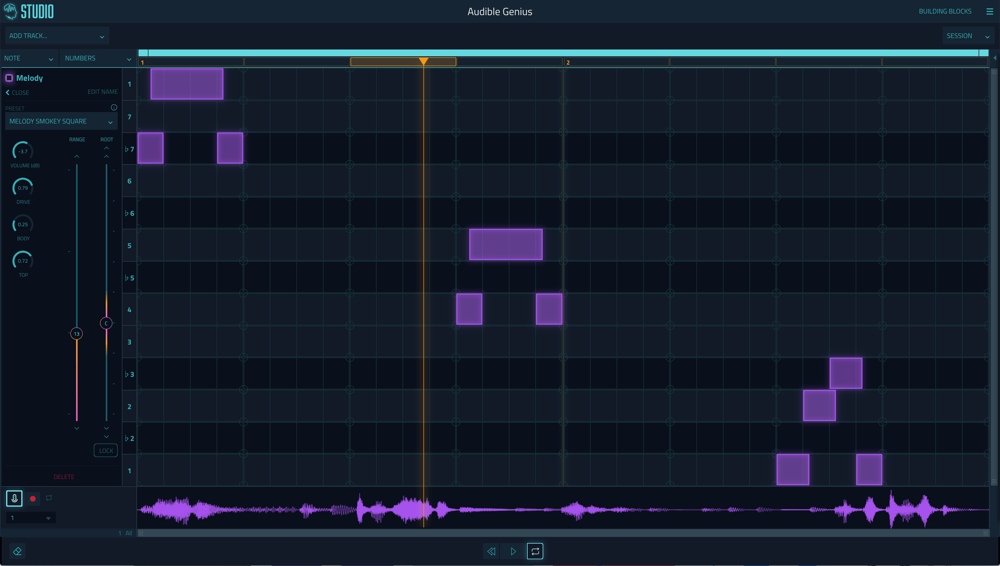The height and width of the screenshot is (566, 1000).
Task: Open Building Blocks from the top bar
Action: tap(944, 12)
